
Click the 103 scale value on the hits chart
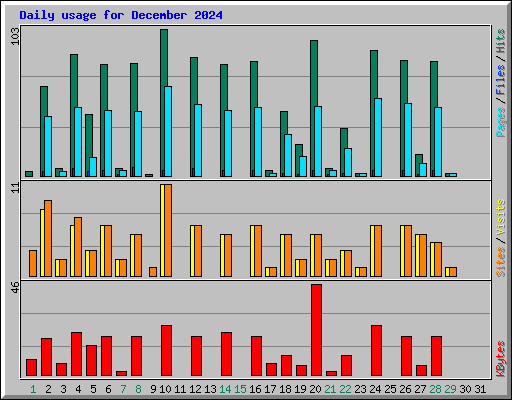point(15,36)
